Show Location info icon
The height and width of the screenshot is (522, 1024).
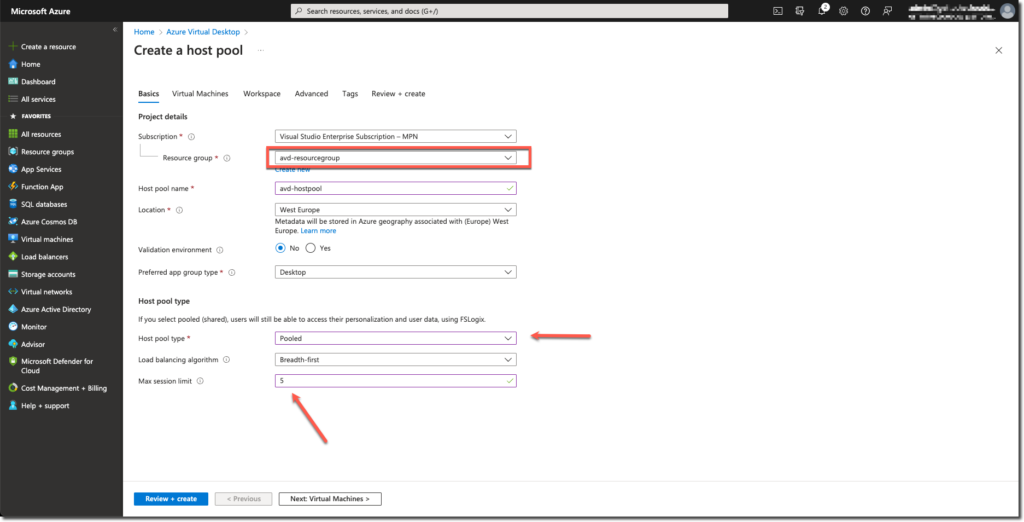179,210
